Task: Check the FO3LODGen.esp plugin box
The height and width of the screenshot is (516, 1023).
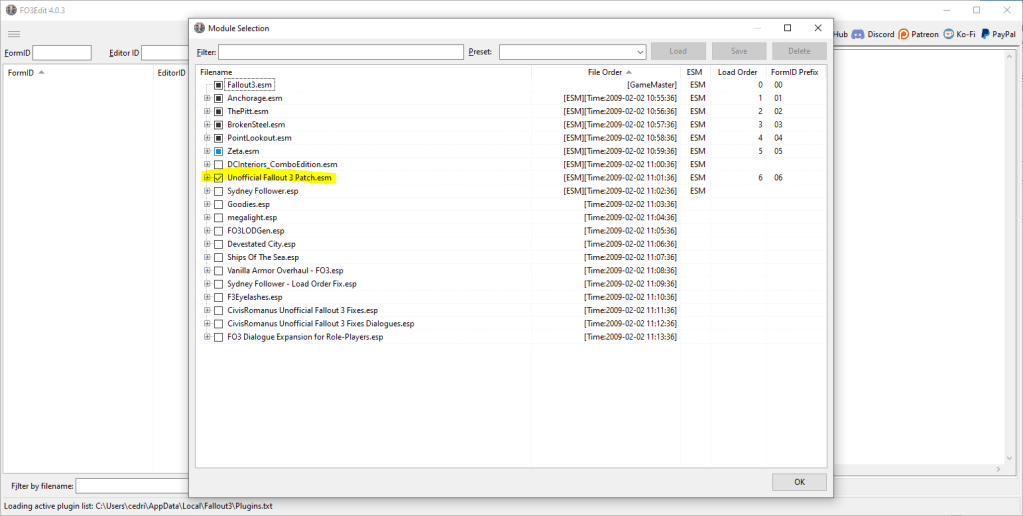Action: 218,230
